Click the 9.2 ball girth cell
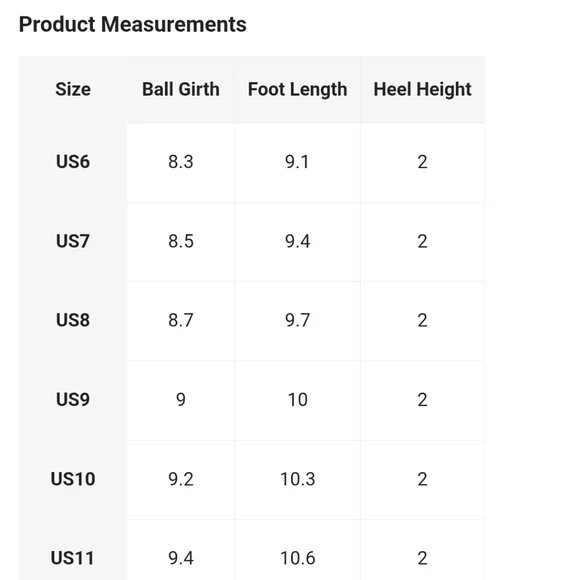 click(x=181, y=479)
